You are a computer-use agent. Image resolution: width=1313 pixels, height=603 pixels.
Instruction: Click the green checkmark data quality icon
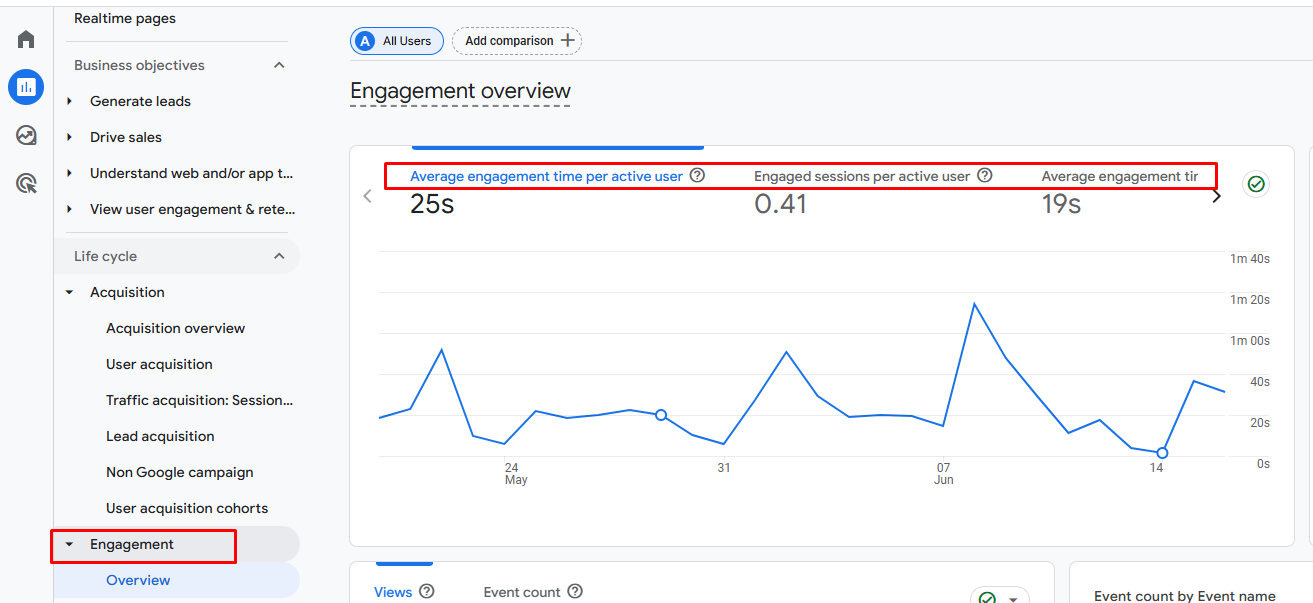click(x=1256, y=184)
